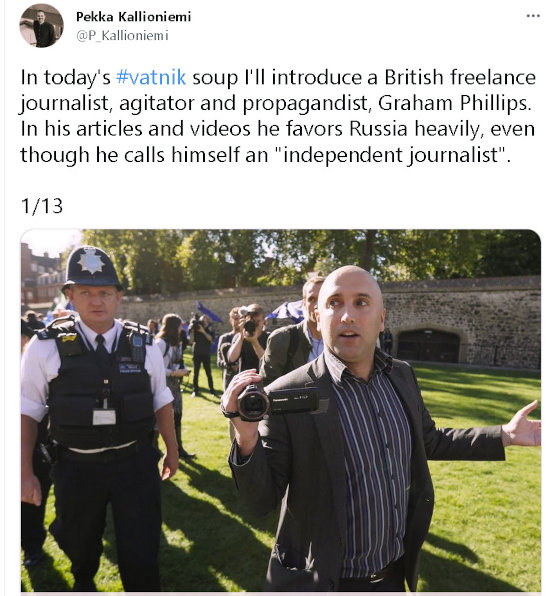The height and width of the screenshot is (596, 550).
Task: Click the tweet text mentioning Graham Phillips
Action: pos(278,116)
